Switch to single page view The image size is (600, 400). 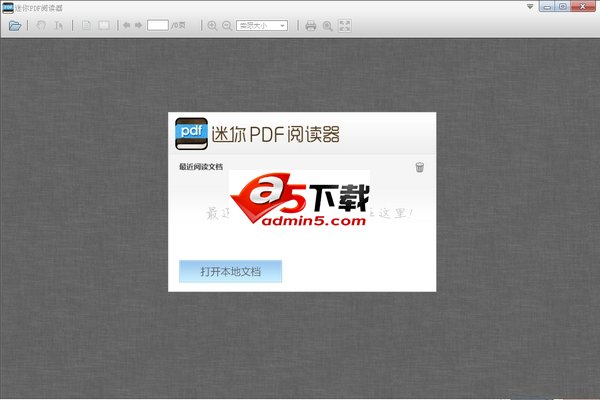[86, 26]
